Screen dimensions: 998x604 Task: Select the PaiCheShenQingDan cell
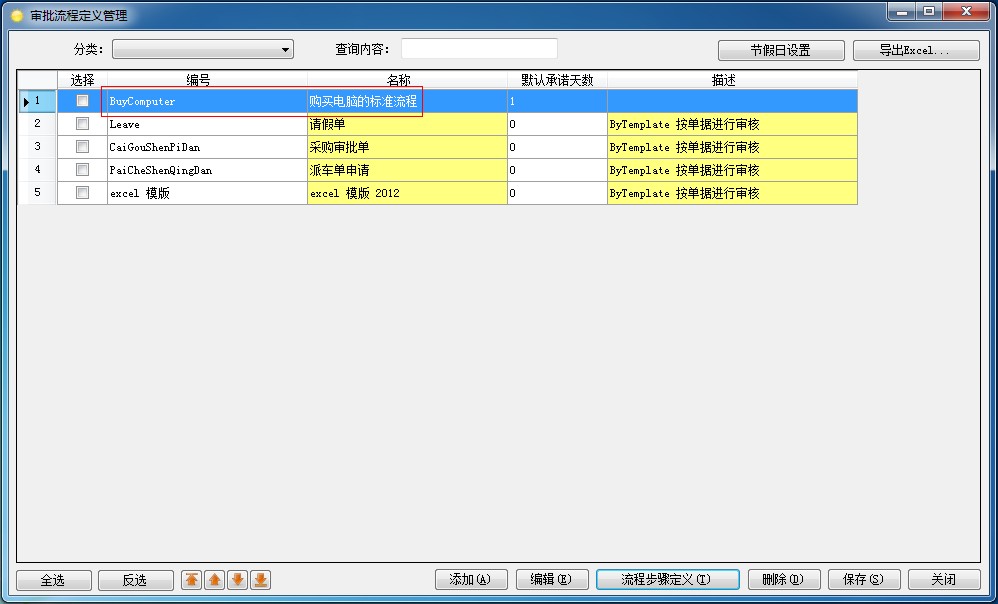tap(207, 170)
